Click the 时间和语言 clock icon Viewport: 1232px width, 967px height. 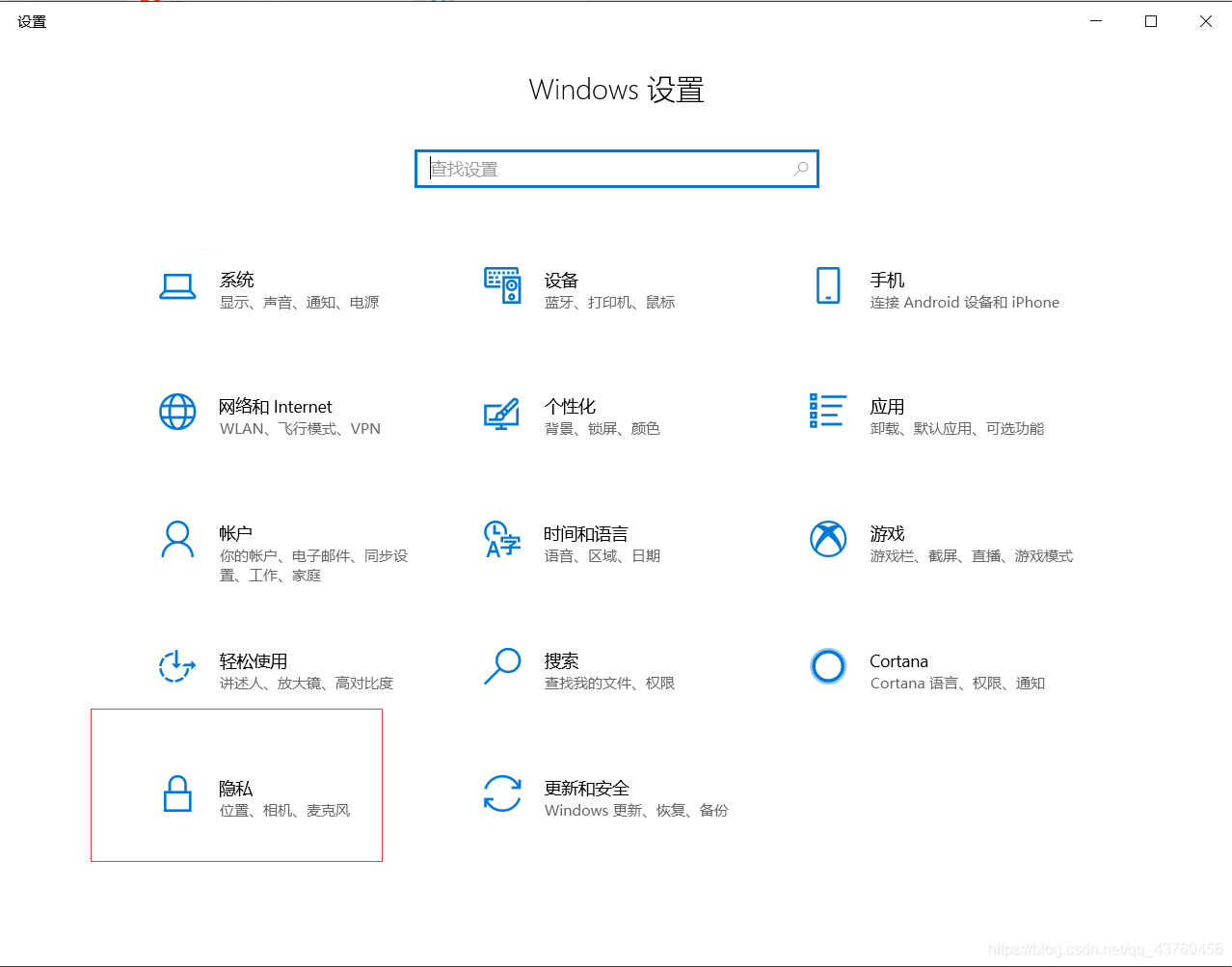click(501, 540)
